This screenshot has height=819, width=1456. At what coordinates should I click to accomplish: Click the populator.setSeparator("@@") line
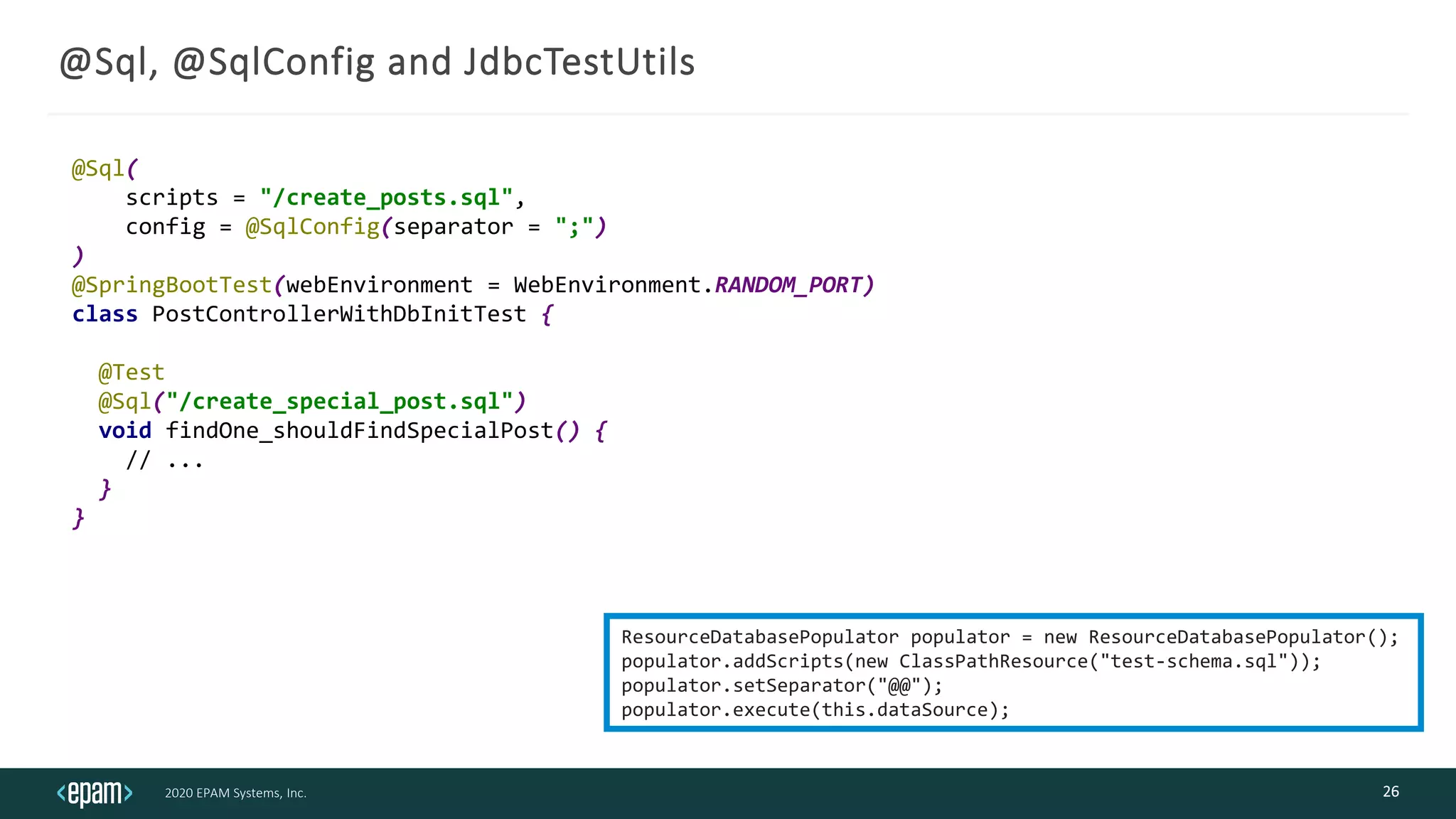coord(781,685)
